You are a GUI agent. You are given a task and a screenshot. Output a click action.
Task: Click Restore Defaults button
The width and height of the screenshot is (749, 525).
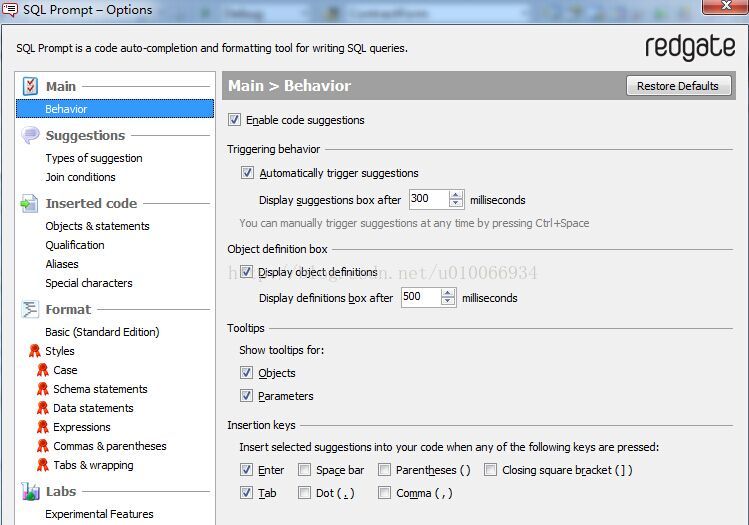click(x=678, y=86)
